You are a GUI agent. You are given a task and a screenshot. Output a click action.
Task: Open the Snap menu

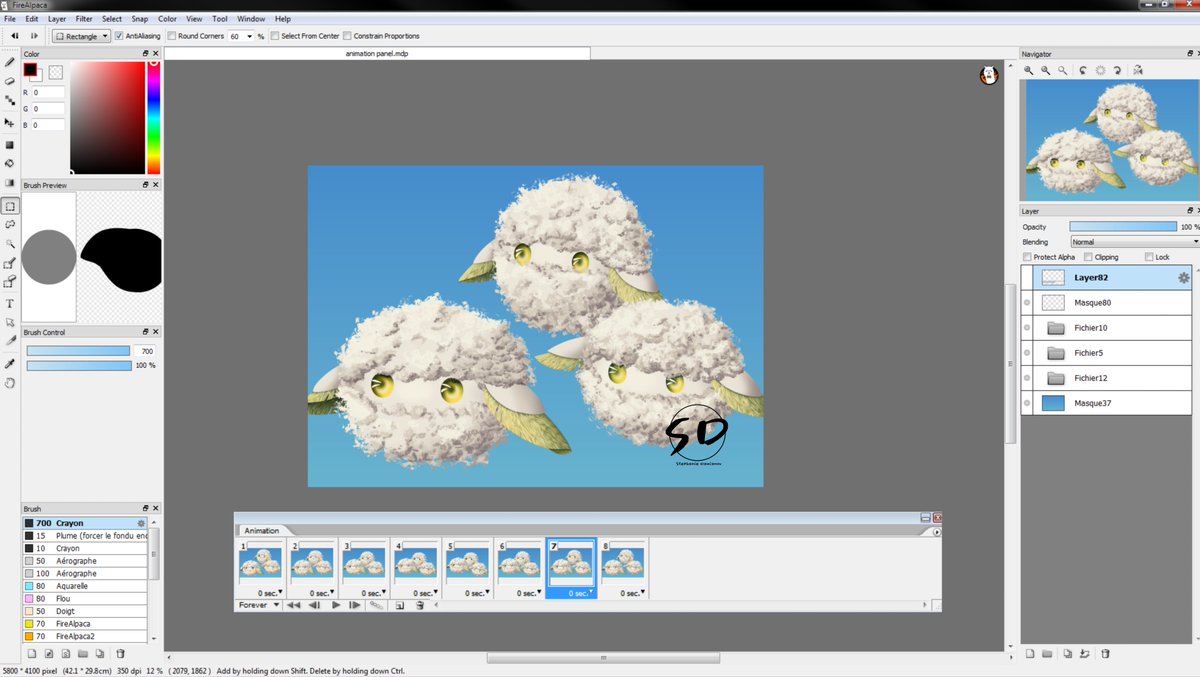[x=139, y=19]
